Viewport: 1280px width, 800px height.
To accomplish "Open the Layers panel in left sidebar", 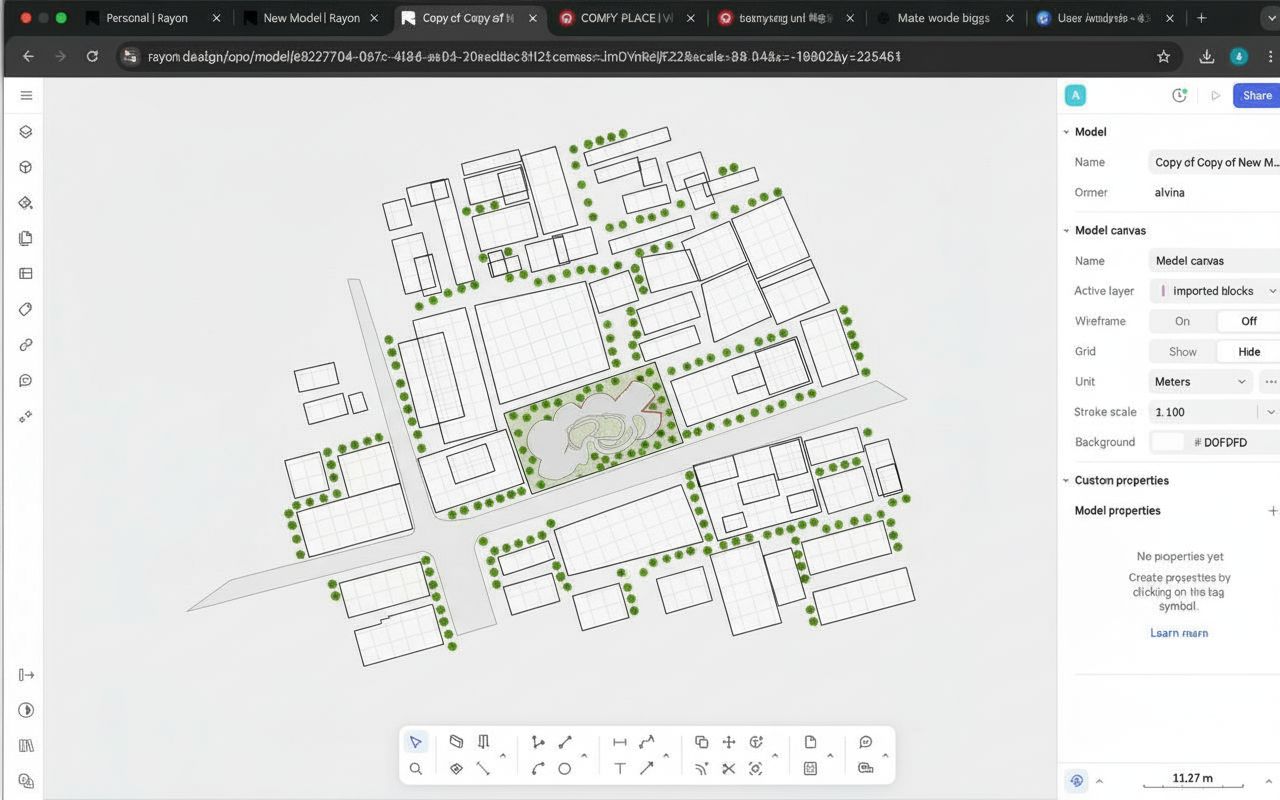I will click(x=26, y=132).
